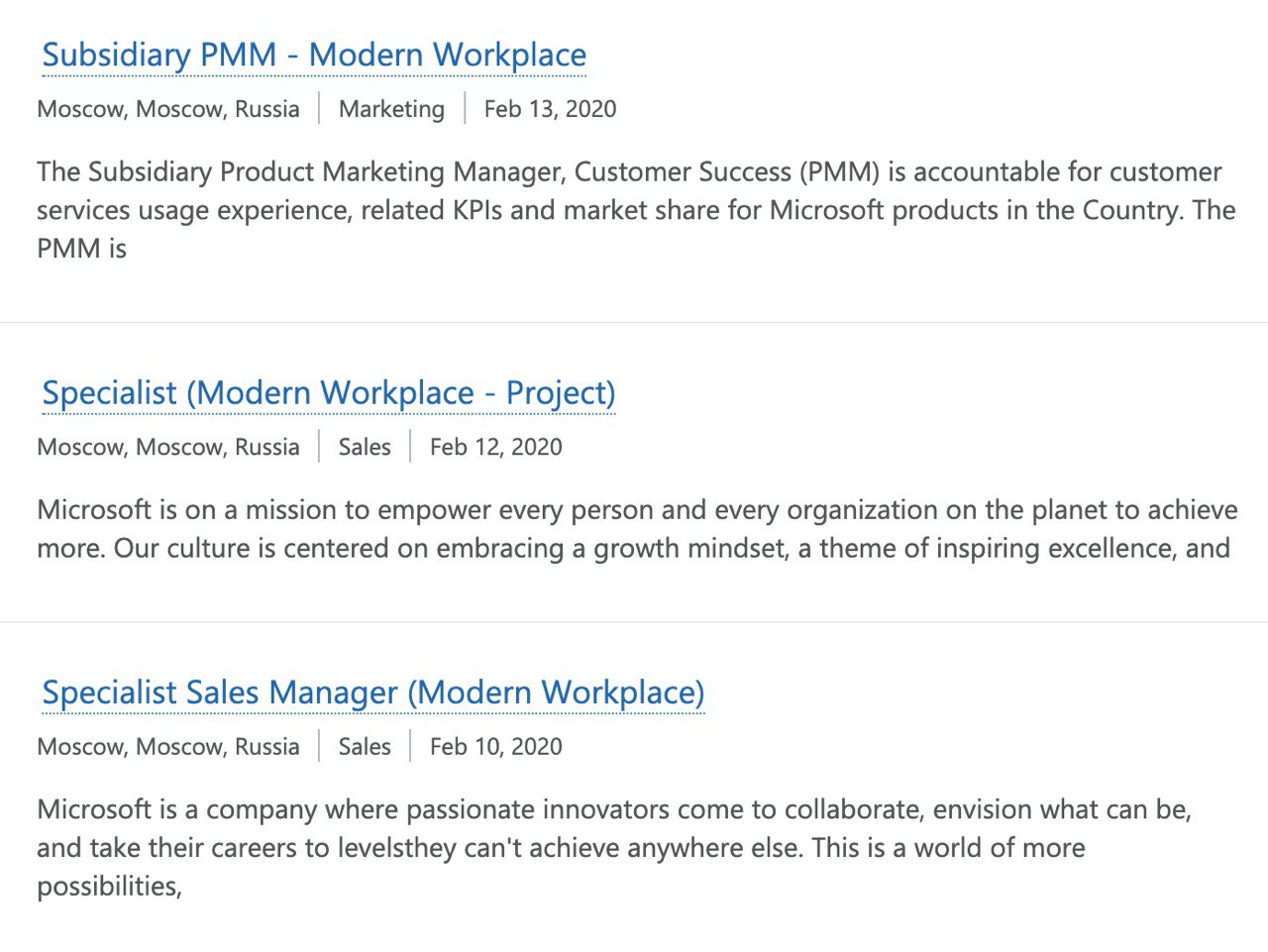Open the Subsidiary PMM - Modern Workplace job link
Viewport: 1268px width, 952px height.
(314, 54)
